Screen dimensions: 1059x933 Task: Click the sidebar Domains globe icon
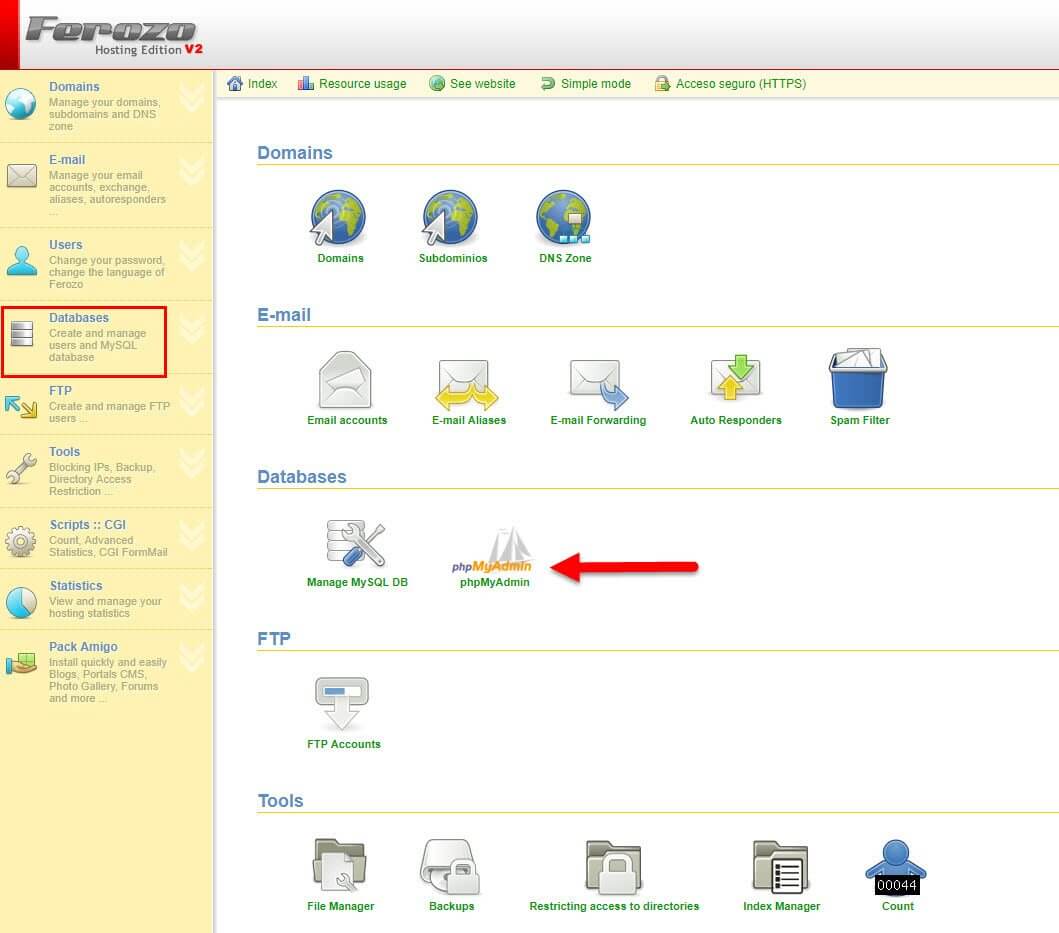click(x=21, y=104)
